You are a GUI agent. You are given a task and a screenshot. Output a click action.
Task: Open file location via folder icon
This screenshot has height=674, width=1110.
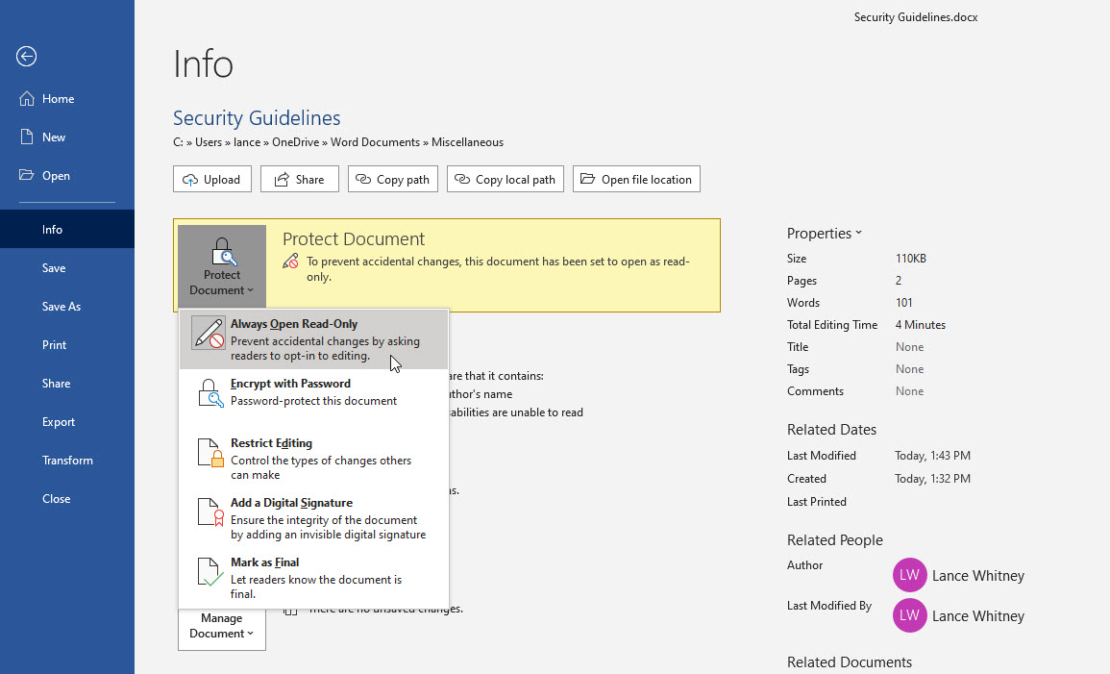pyautogui.click(x=583, y=179)
